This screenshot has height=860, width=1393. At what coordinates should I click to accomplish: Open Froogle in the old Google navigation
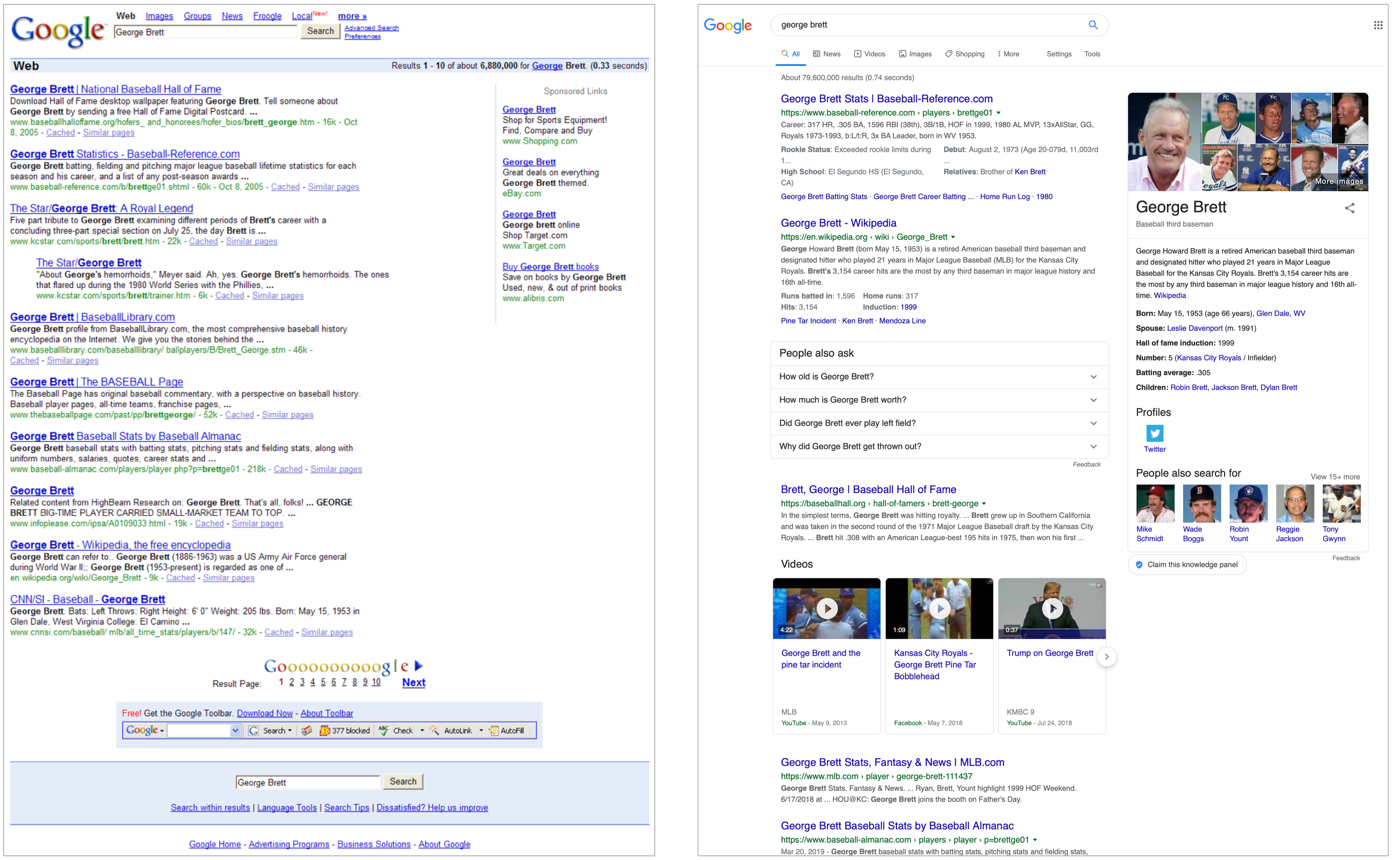(267, 16)
